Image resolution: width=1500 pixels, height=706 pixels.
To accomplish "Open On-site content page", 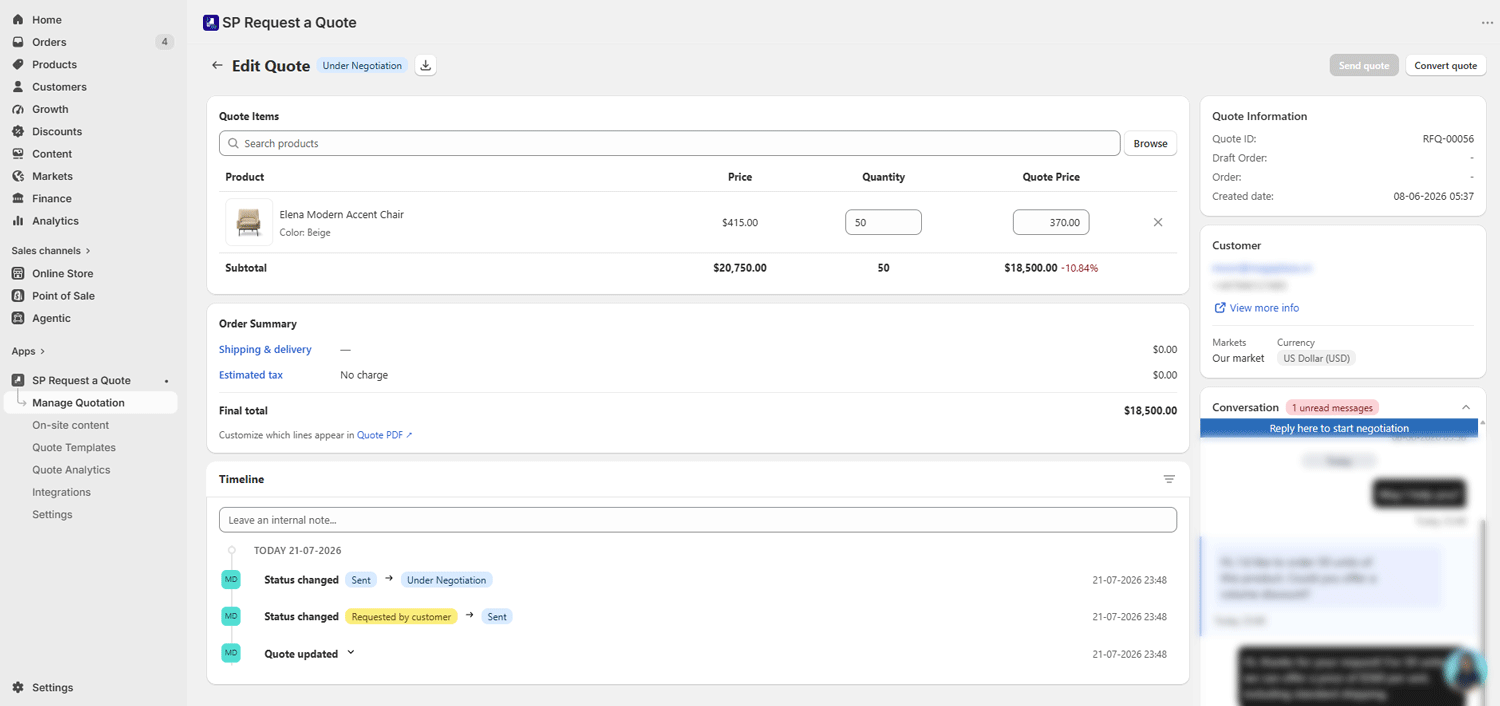I will (70, 425).
